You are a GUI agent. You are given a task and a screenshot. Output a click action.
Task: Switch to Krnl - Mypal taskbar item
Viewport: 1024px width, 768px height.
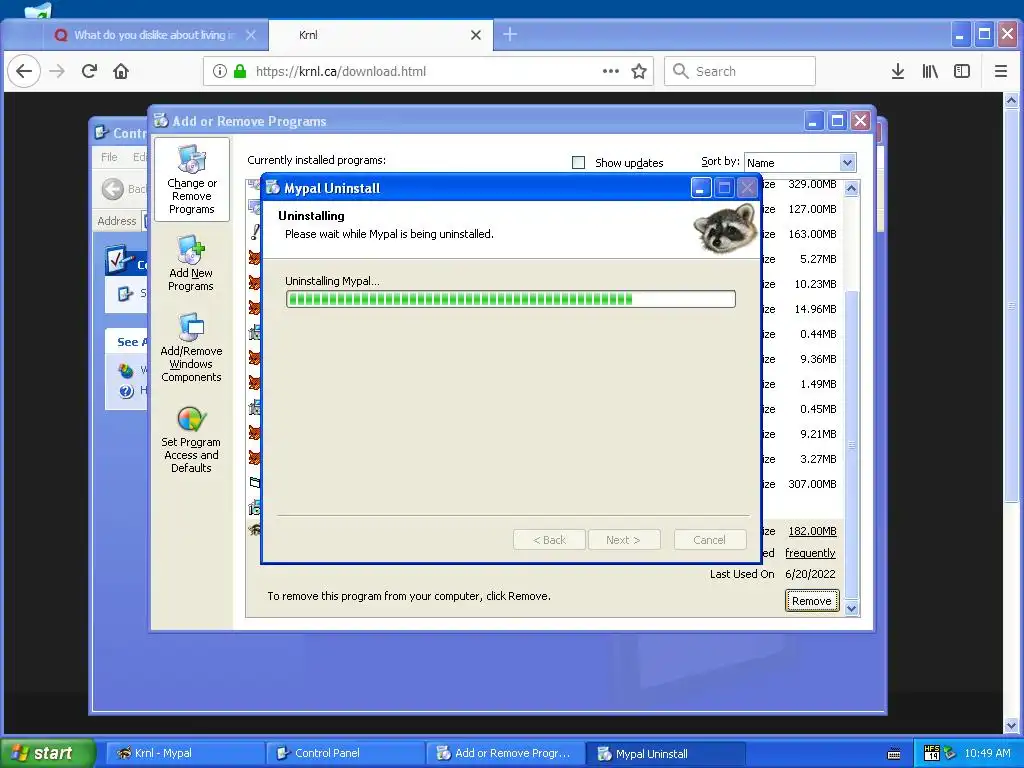point(185,753)
